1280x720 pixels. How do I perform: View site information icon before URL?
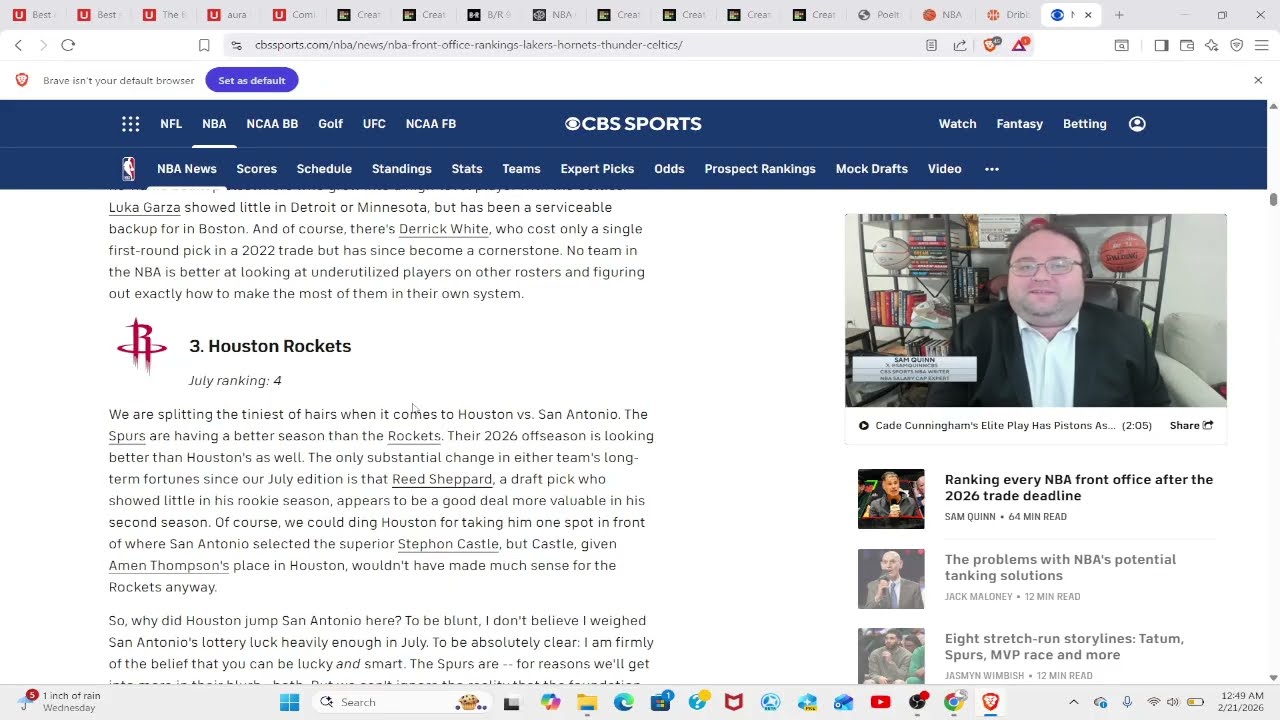coord(235,45)
